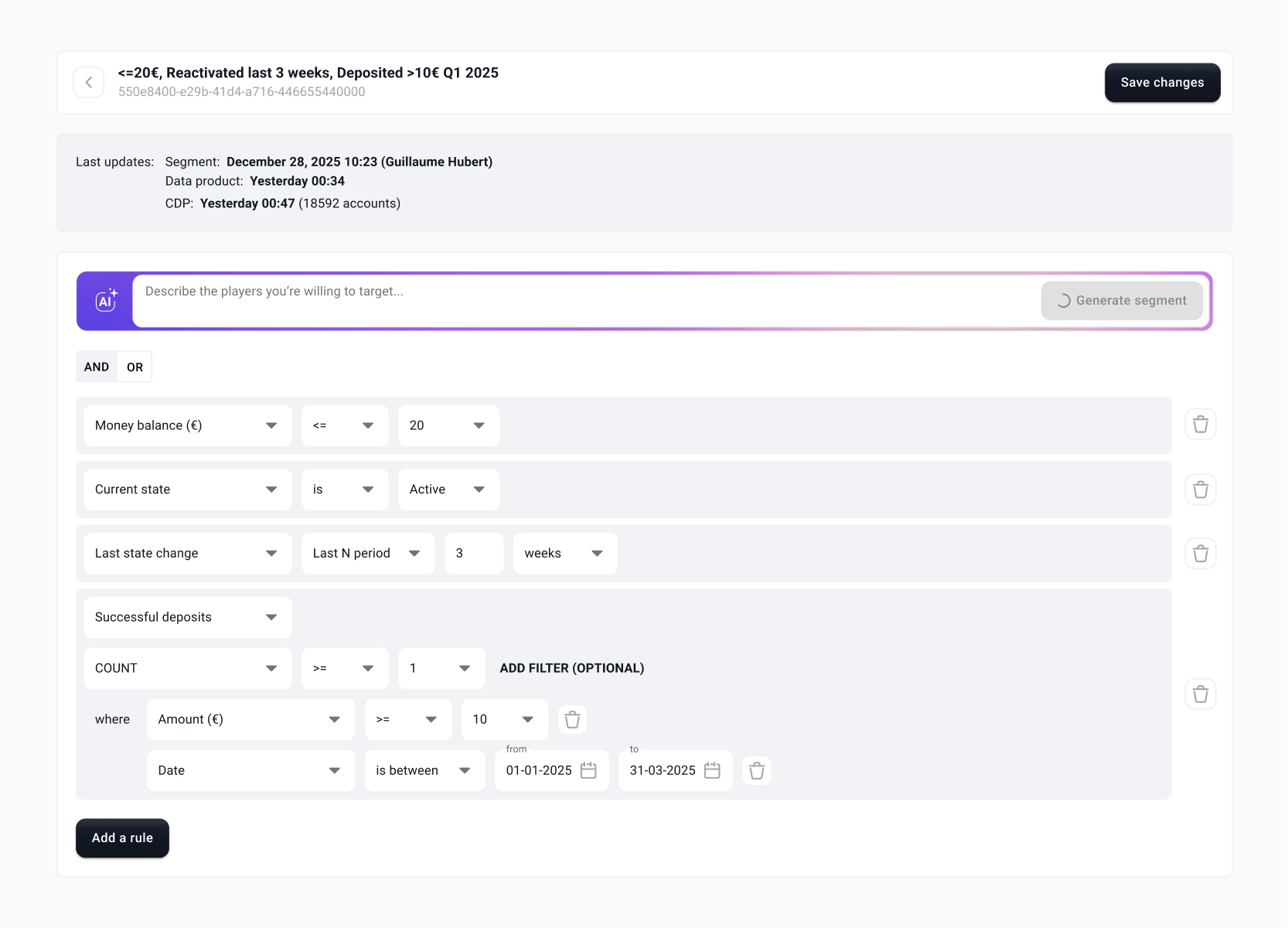Click ADD FILTER (OPTIONAL)

tap(572, 668)
